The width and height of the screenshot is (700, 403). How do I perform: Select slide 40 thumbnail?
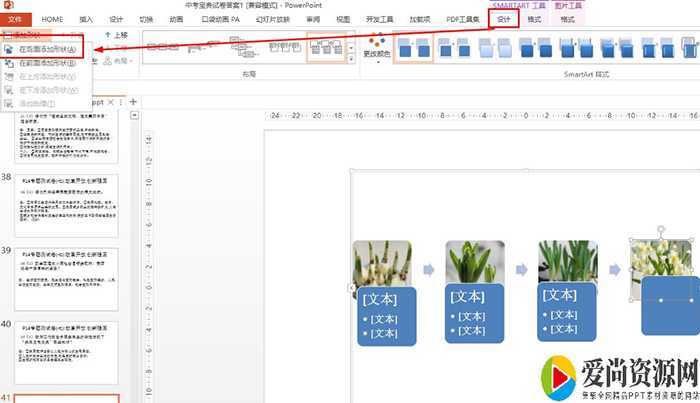66,347
